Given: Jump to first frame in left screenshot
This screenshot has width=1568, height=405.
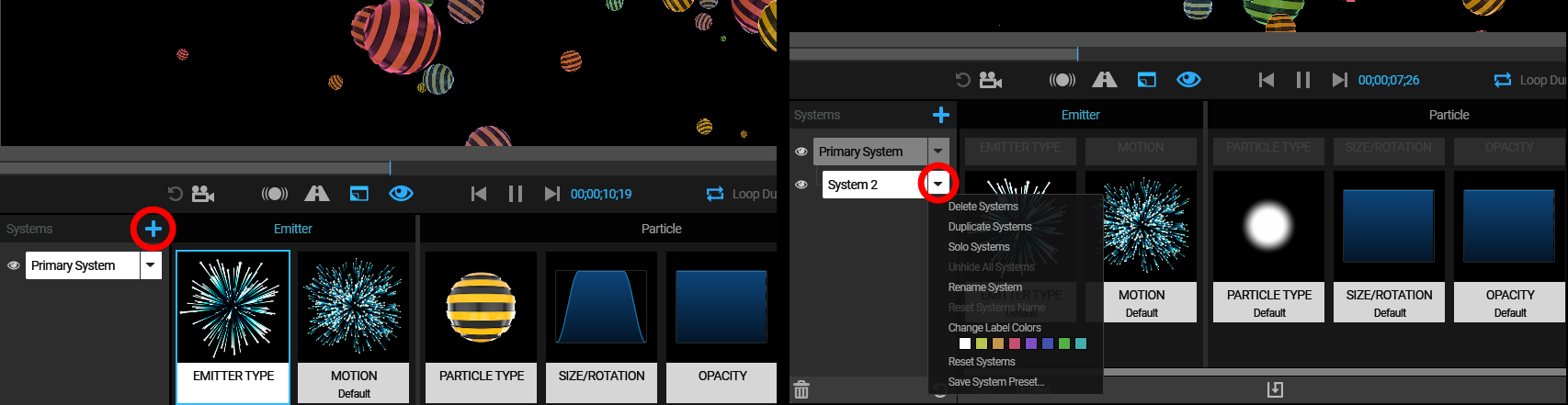Looking at the screenshot, I should tap(479, 194).
